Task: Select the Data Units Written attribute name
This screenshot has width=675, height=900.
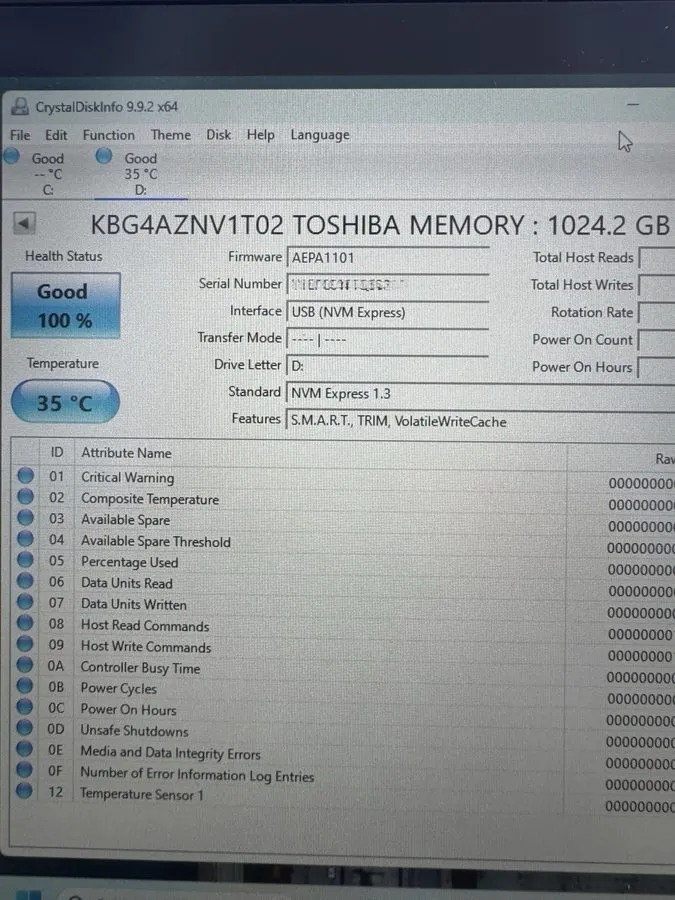Action: pyautogui.click(x=133, y=604)
